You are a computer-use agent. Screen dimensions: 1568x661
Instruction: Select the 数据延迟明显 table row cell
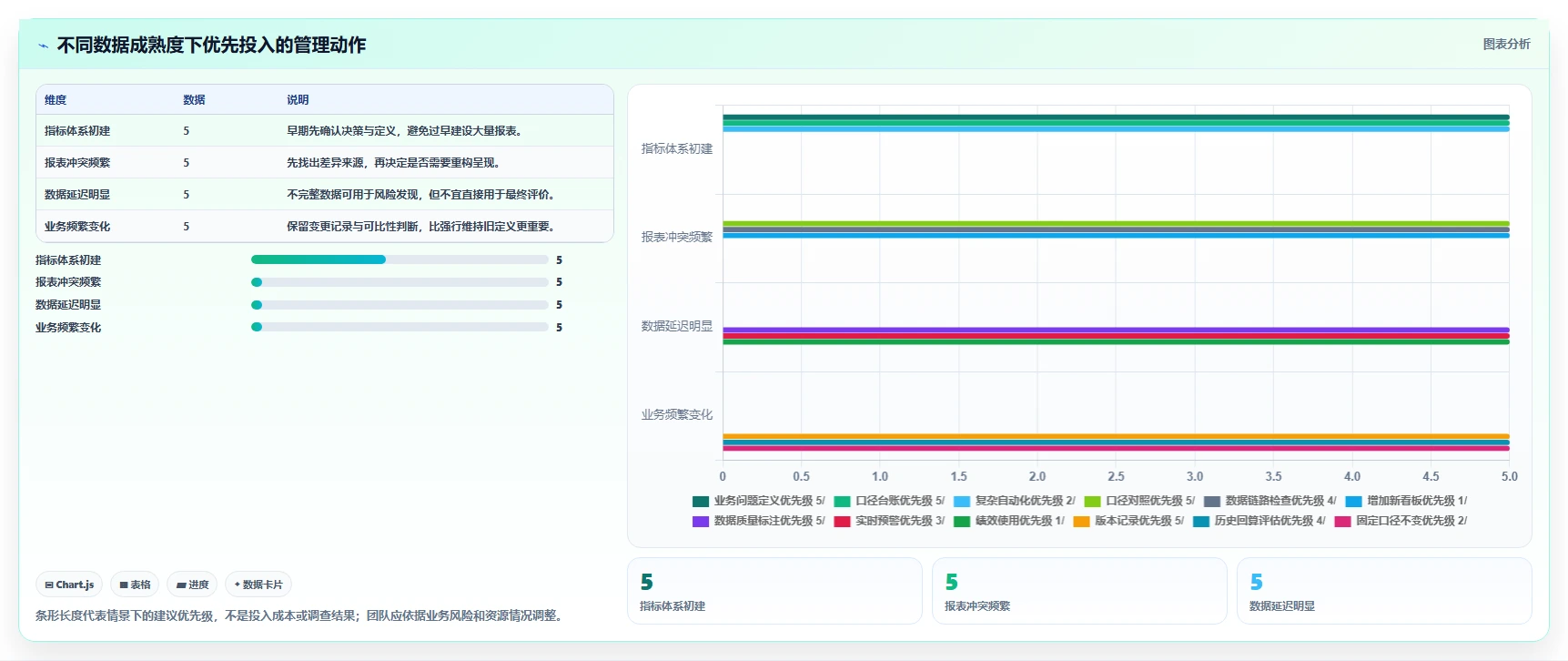tap(77, 195)
